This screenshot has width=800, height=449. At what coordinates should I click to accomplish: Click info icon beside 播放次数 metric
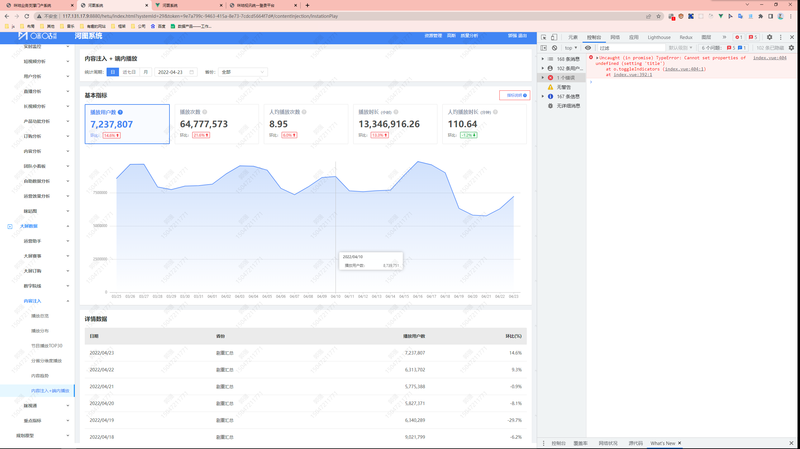[205, 112]
